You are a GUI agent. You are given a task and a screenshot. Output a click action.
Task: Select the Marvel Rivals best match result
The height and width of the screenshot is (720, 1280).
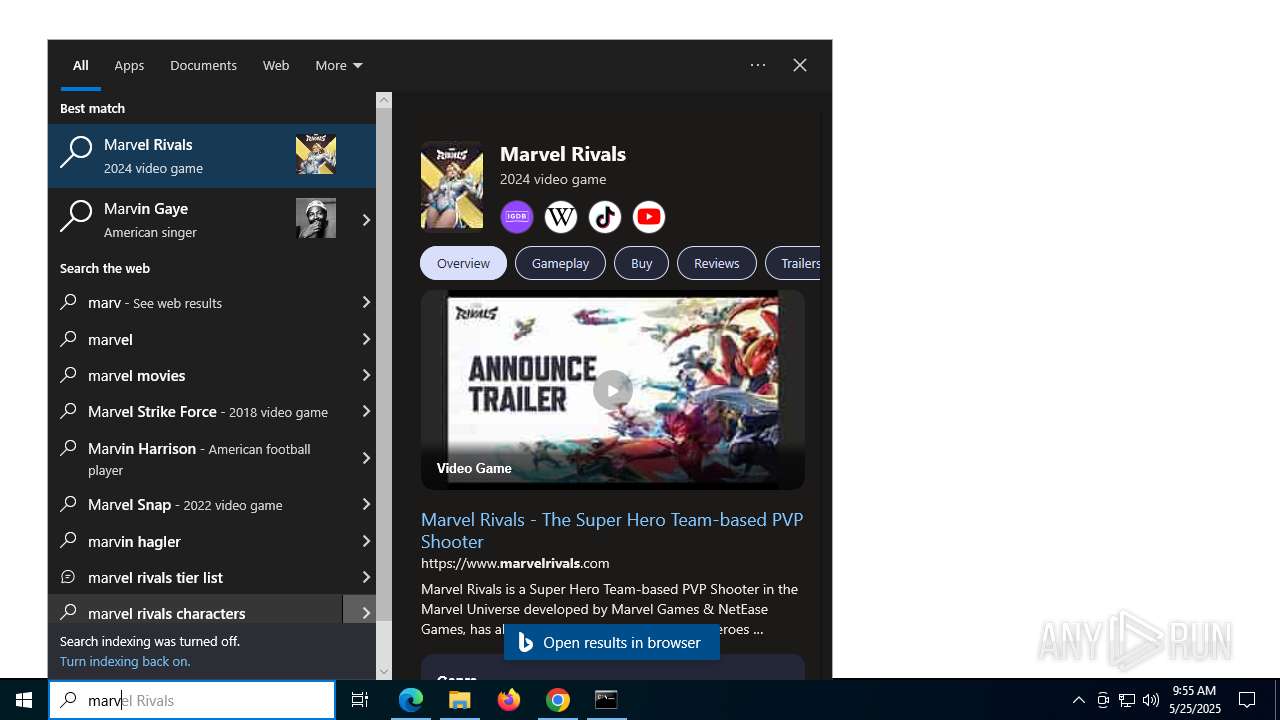pos(212,156)
